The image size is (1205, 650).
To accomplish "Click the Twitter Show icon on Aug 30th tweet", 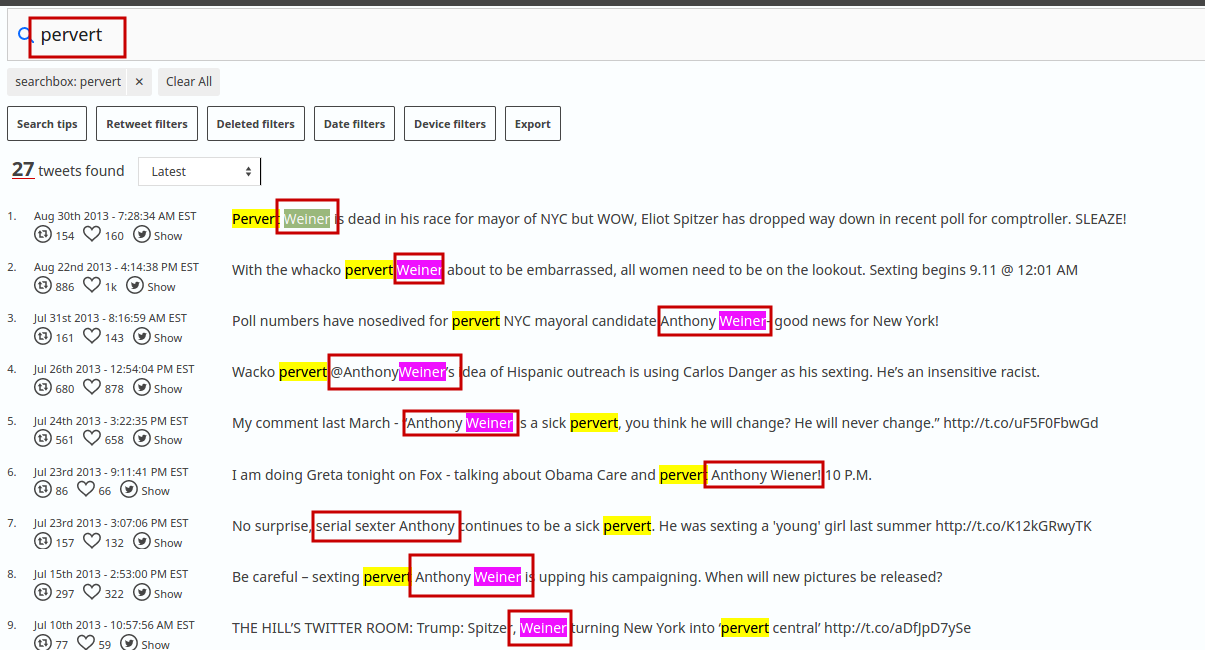I will (x=142, y=234).
